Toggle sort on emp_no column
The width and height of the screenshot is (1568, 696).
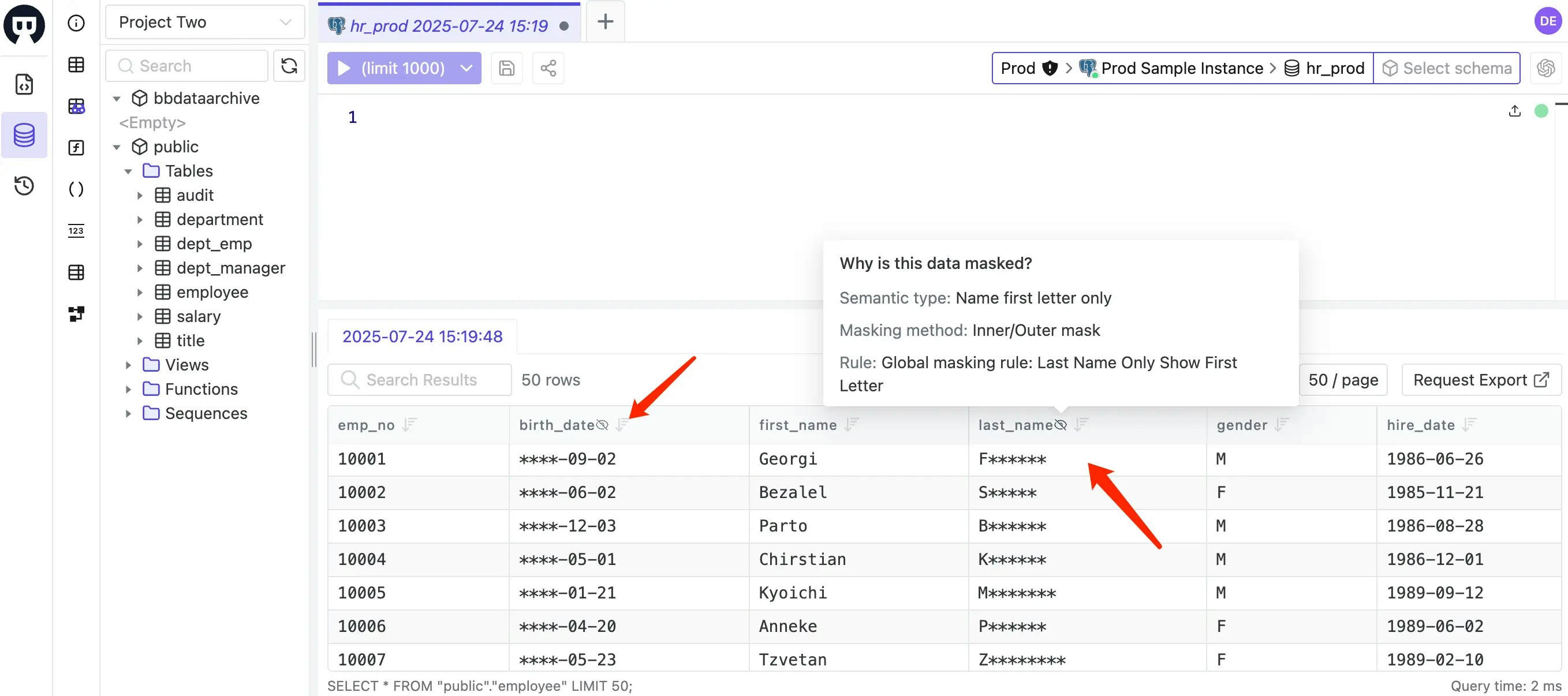click(410, 424)
